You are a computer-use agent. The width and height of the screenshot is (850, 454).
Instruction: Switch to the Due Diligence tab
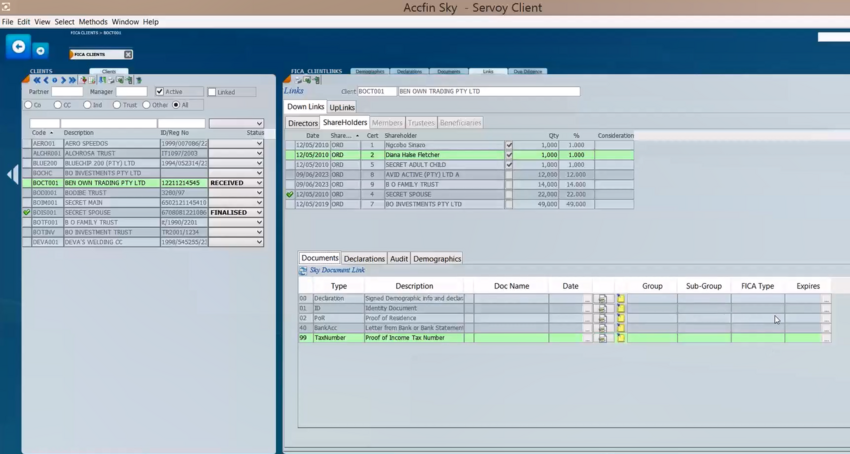[x=528, y=72]
